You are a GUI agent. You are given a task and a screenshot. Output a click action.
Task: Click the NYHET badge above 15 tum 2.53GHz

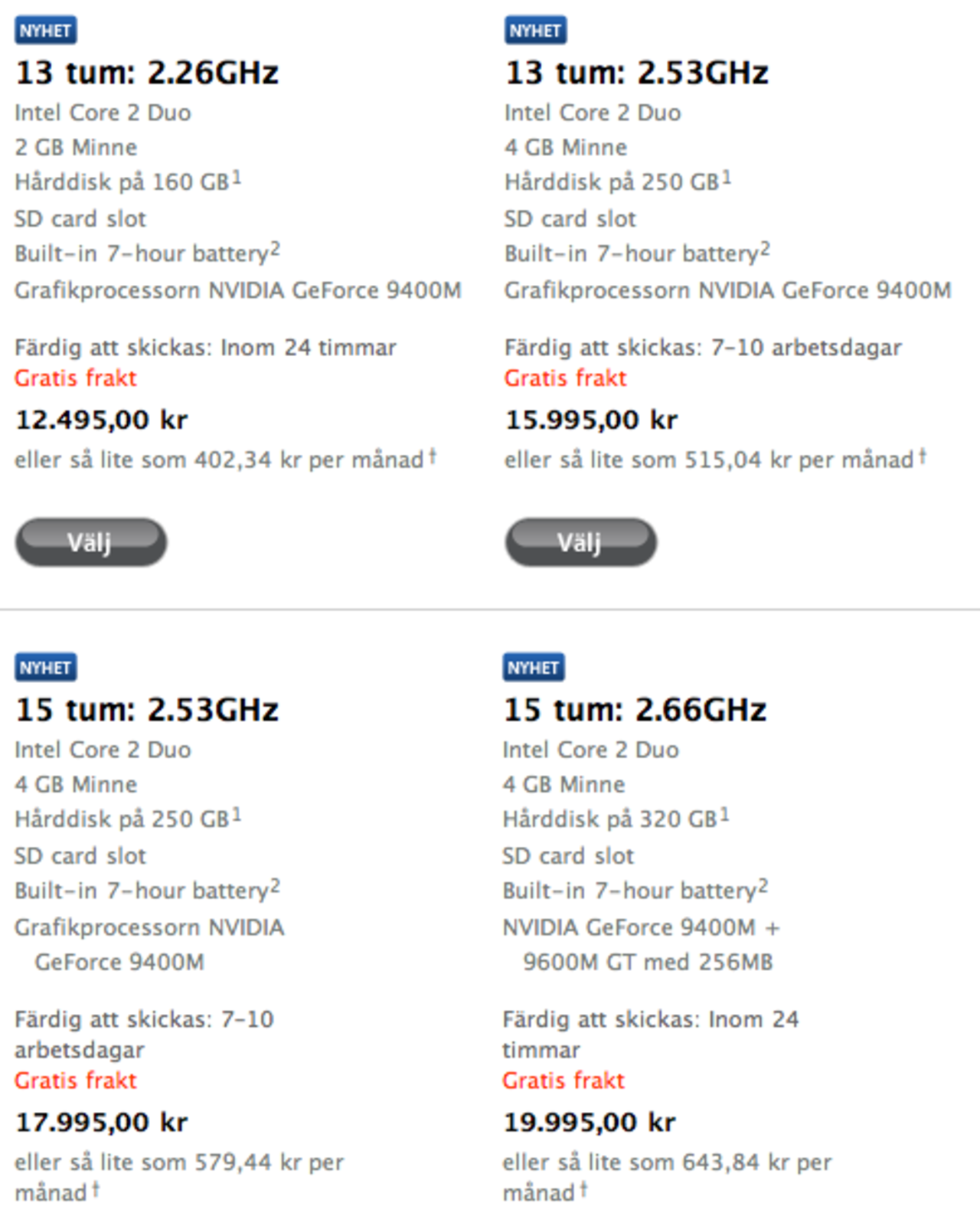pos(45,668)
